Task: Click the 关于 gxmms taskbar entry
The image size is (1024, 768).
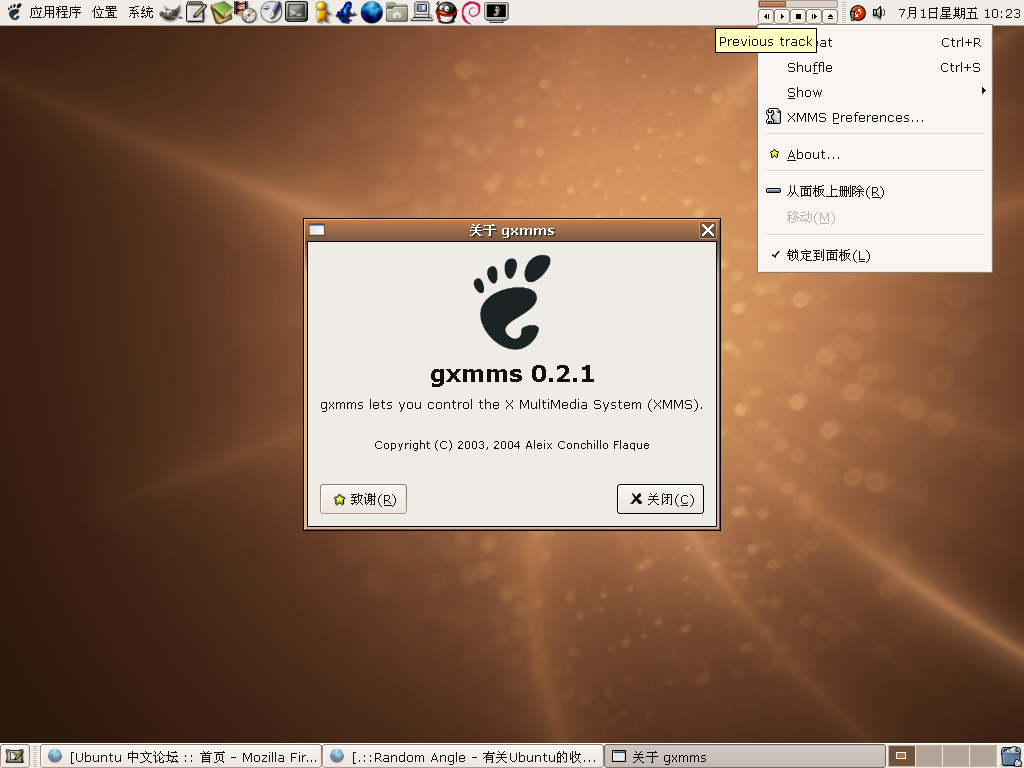Action: click(745, 756)
